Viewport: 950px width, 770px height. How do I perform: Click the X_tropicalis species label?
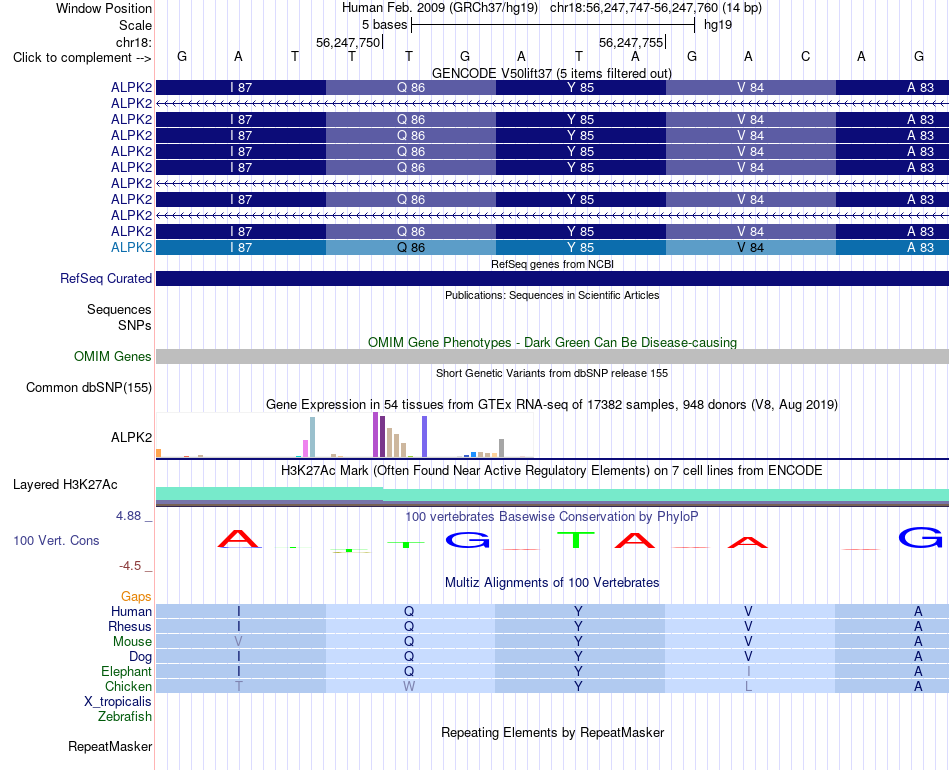pos(118,702)
